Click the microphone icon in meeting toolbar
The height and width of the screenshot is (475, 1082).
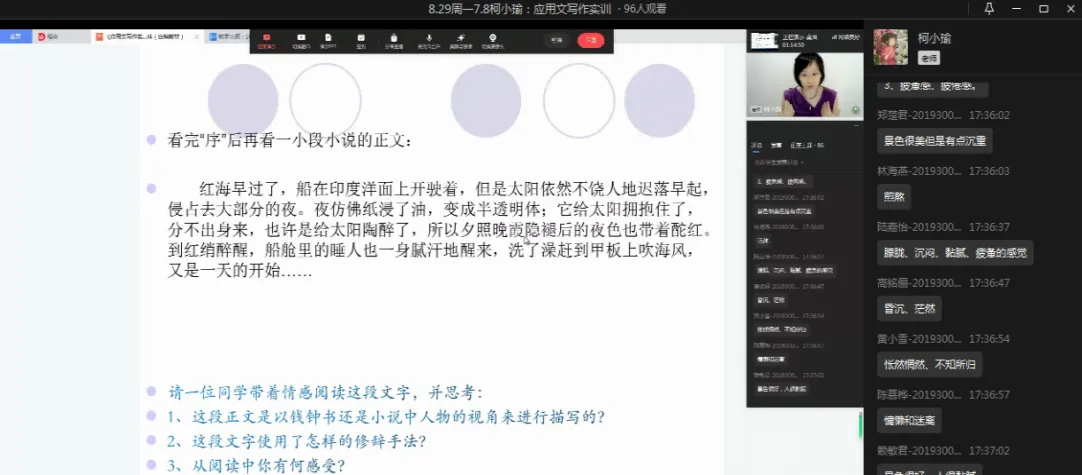point(429,40)
